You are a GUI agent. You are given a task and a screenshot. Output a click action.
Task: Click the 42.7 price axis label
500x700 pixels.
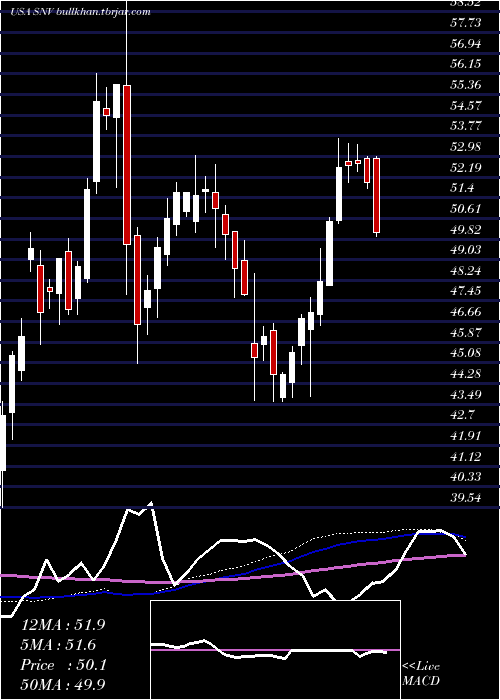pos(462,416)
